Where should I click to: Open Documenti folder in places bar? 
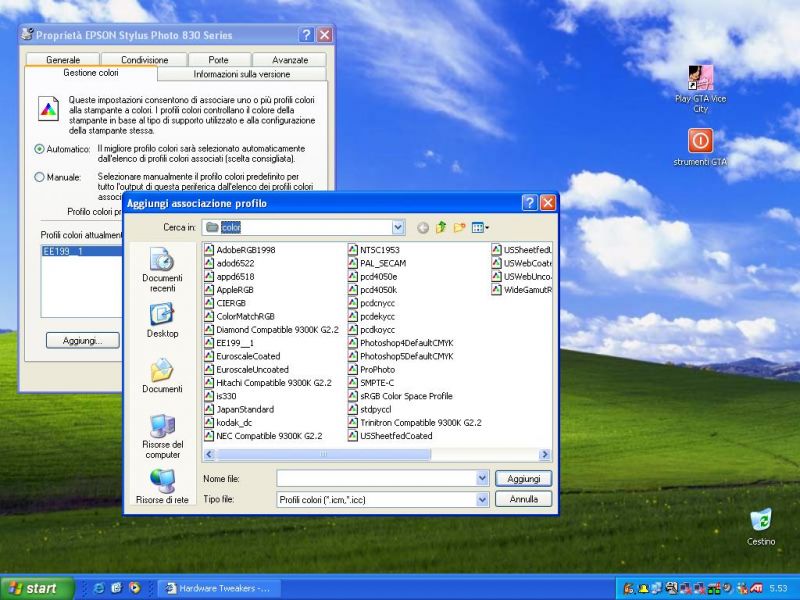pyautogui.click(x=162, y=376)
